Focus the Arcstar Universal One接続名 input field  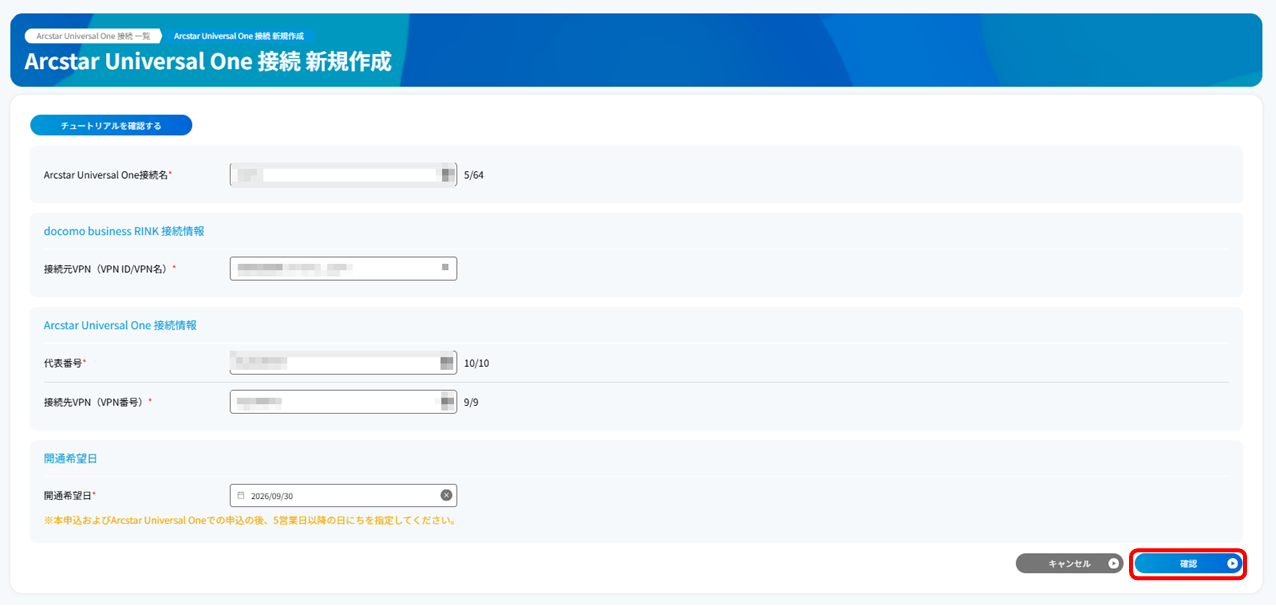343,175
